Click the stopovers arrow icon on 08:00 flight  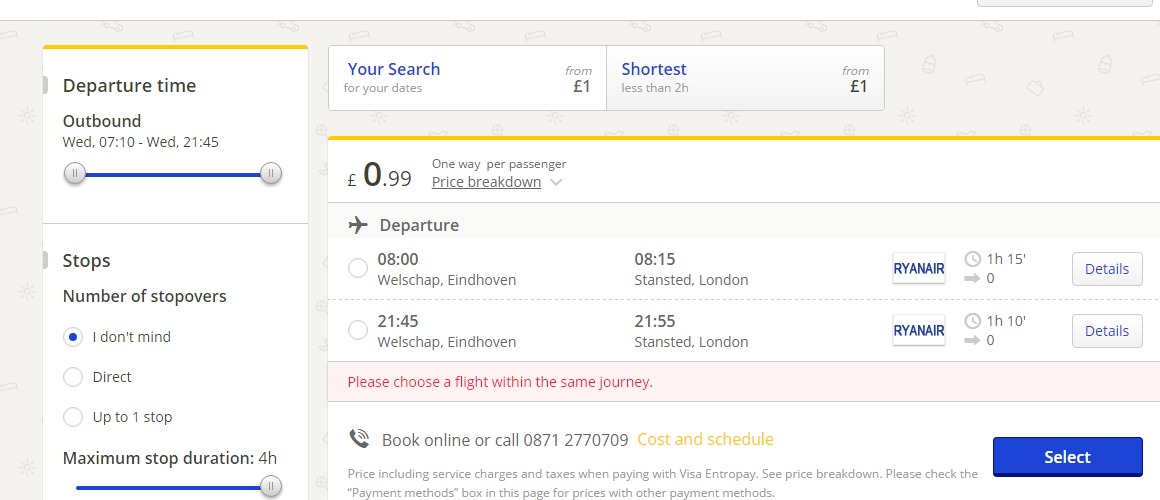pyautogui.click(x=973, y=279)
